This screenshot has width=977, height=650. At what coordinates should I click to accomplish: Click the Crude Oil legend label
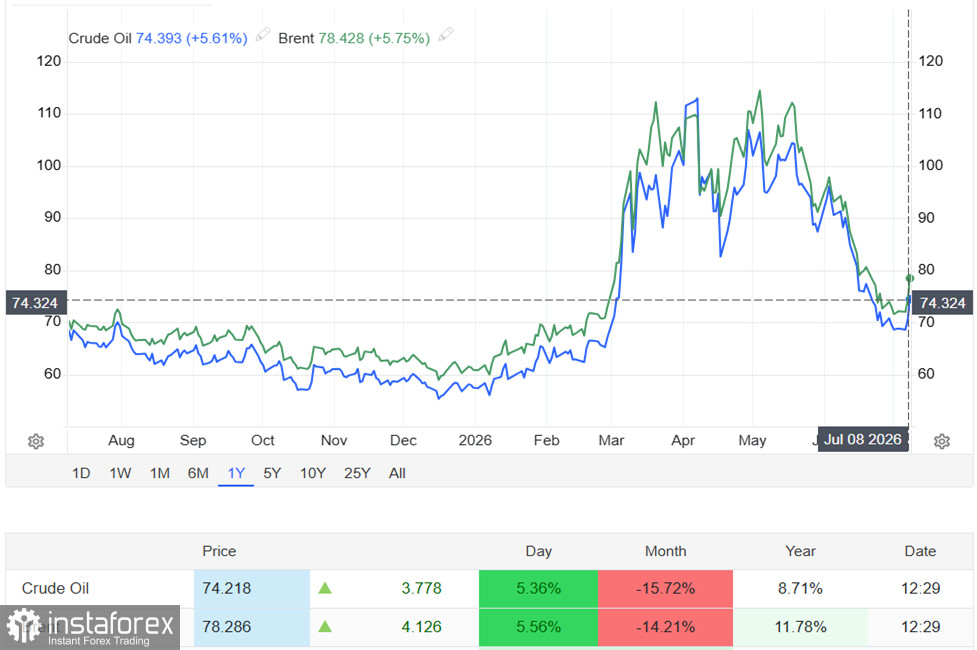(x=100, y=39)
